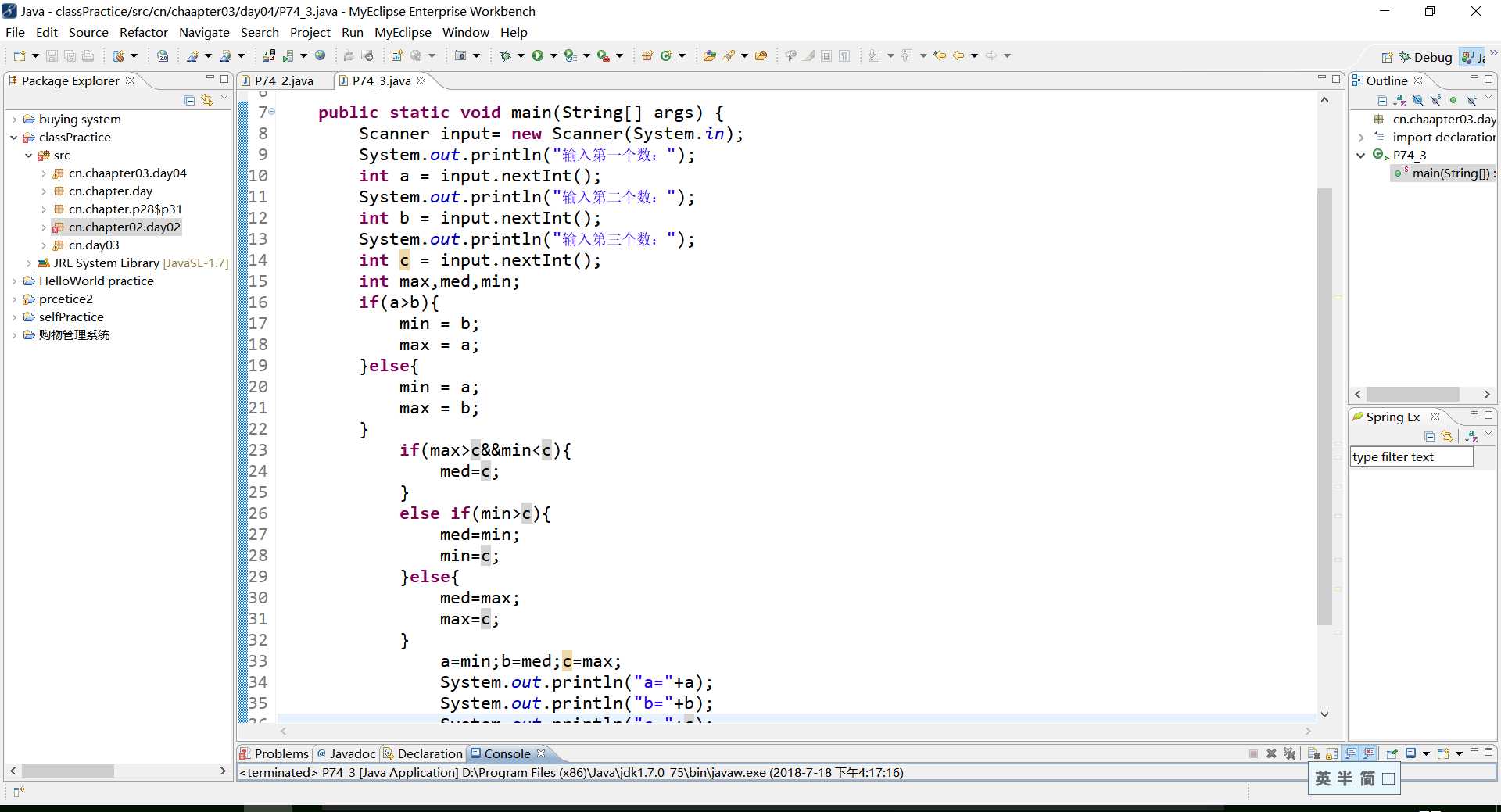The height and width of the screenshot is (812, 1501).
Task: Click the Clear Console icon
Action: point(1314,753)
